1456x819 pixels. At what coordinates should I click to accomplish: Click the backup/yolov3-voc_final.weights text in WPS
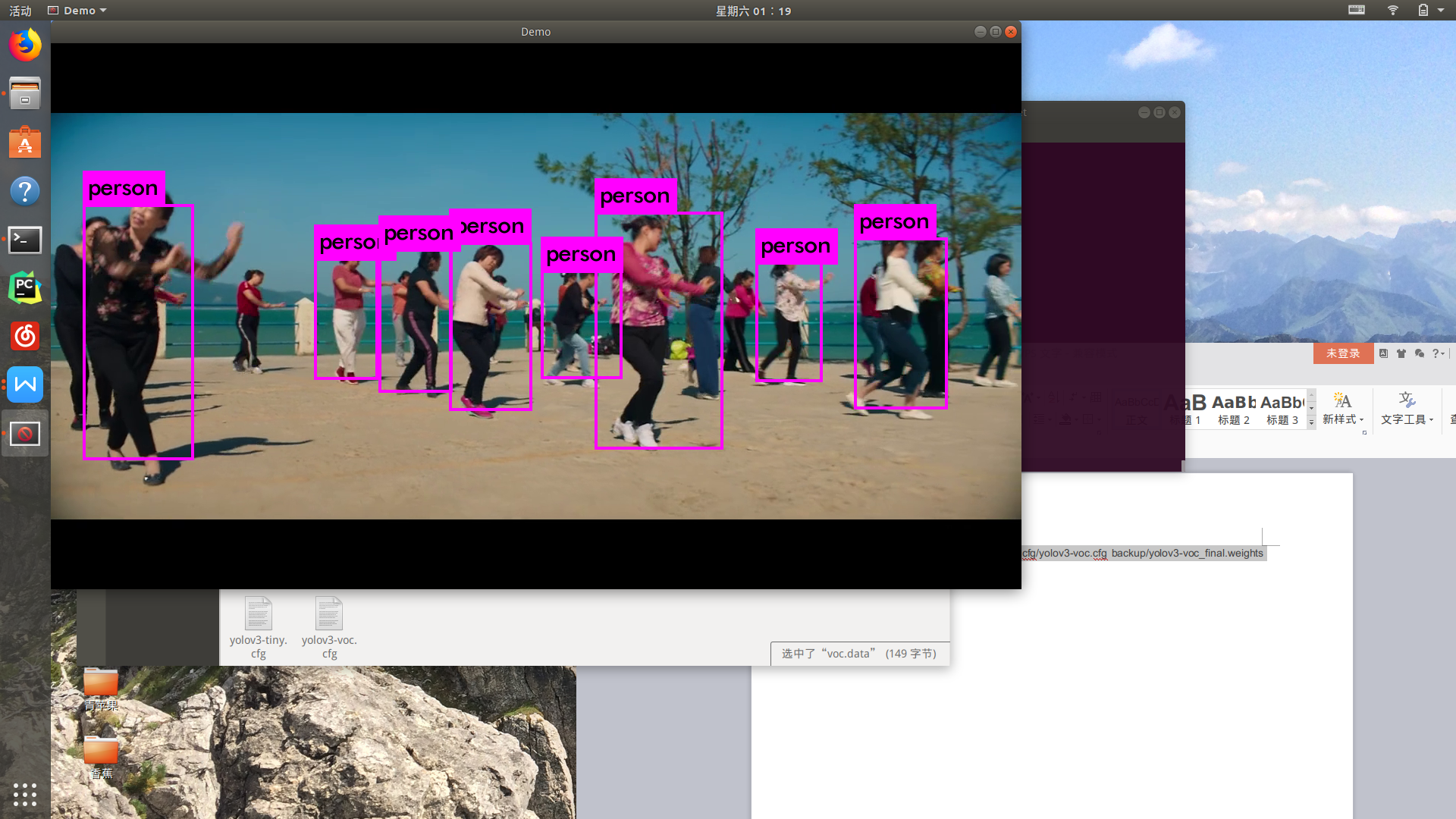(1188, 554)
